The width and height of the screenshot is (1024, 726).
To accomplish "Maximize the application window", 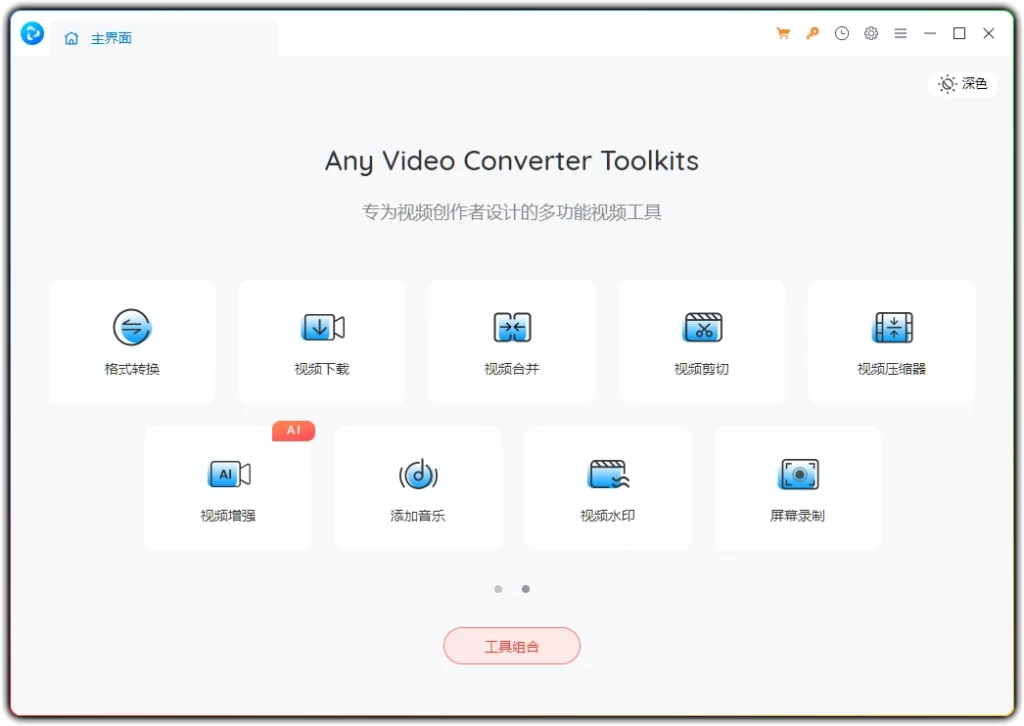I will (x=959, y=33).
